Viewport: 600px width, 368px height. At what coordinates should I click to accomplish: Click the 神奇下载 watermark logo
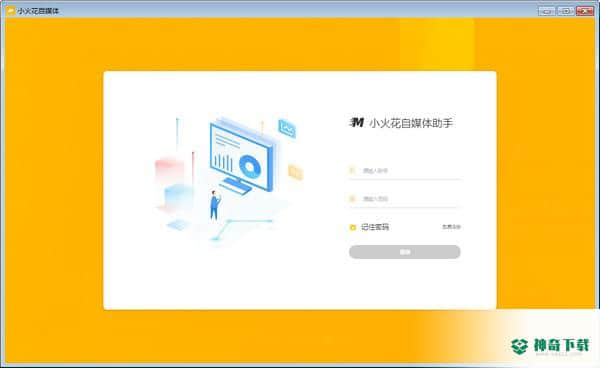click(550, 346)
